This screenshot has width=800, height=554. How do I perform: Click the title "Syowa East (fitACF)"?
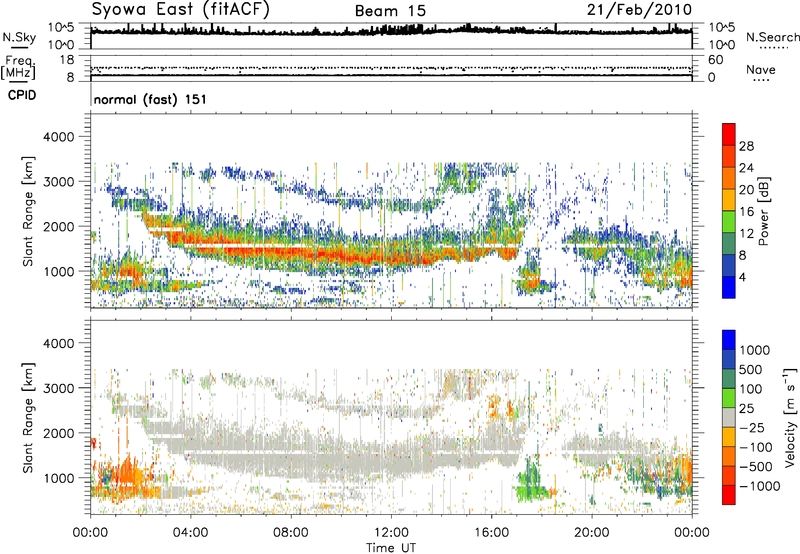180,10
